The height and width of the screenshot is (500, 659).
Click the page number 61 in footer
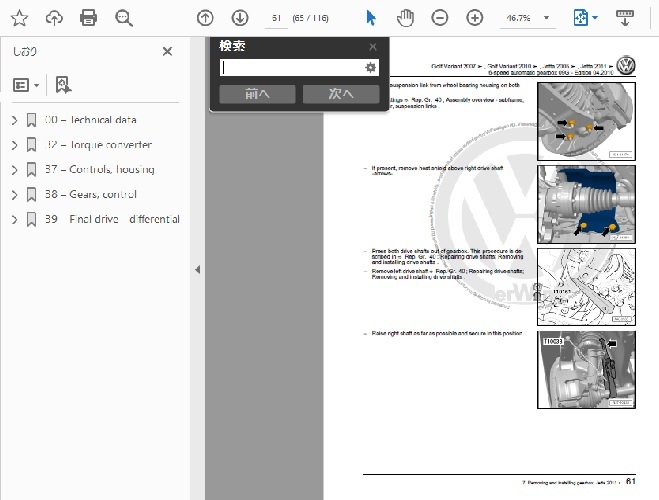(x=631, y=482)
